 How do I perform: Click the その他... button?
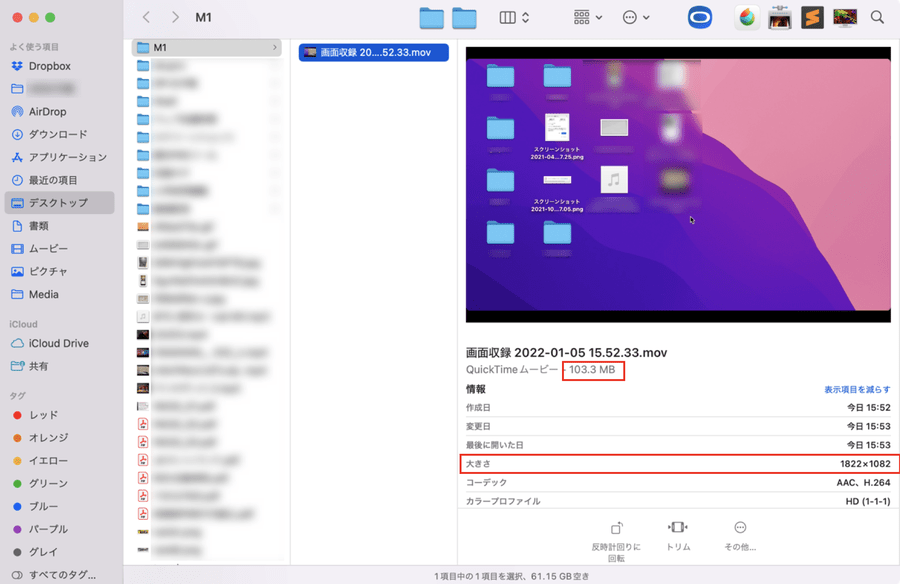coord(740,536)
